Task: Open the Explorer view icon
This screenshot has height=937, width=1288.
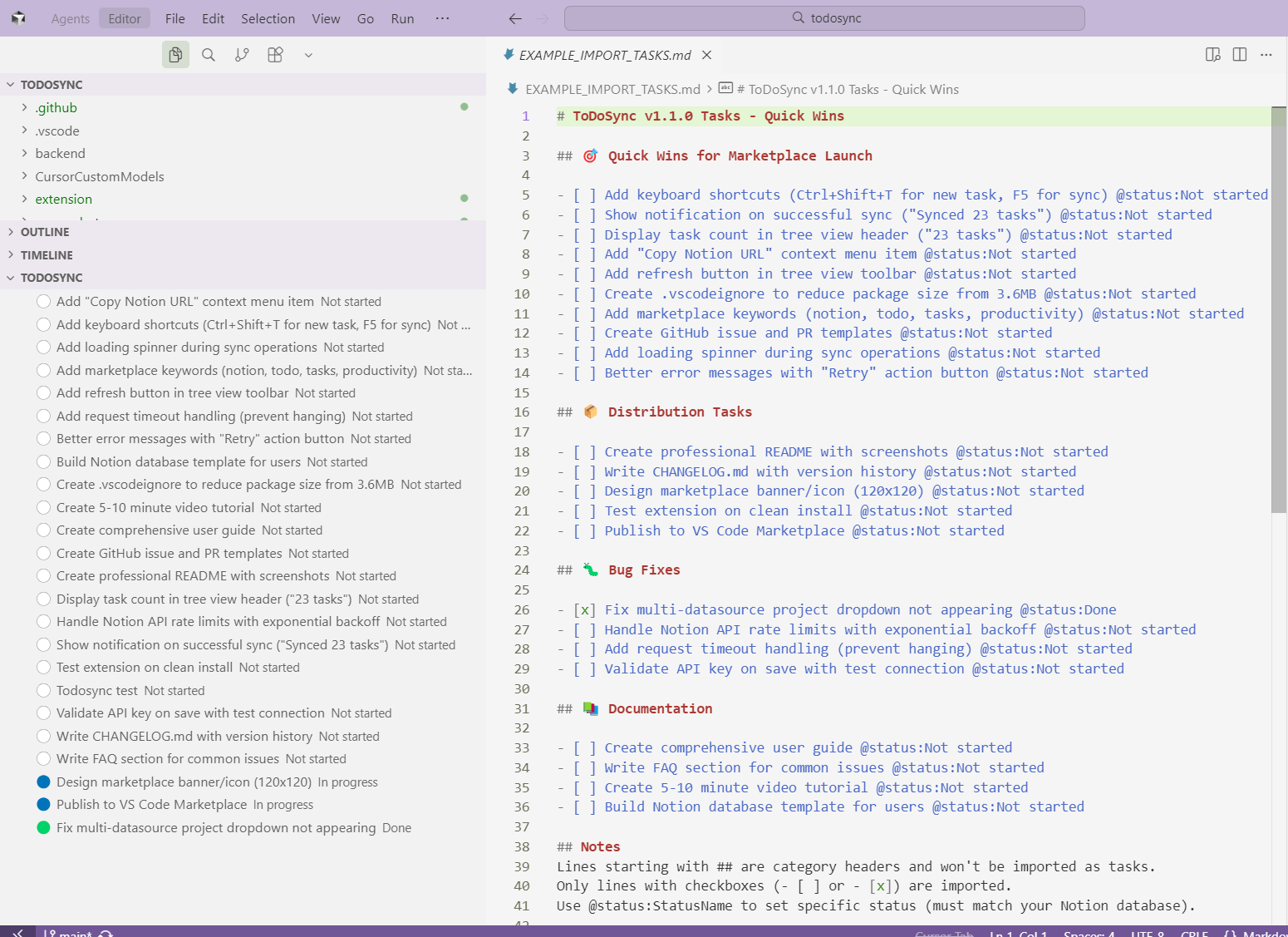Action: (175, 55)
